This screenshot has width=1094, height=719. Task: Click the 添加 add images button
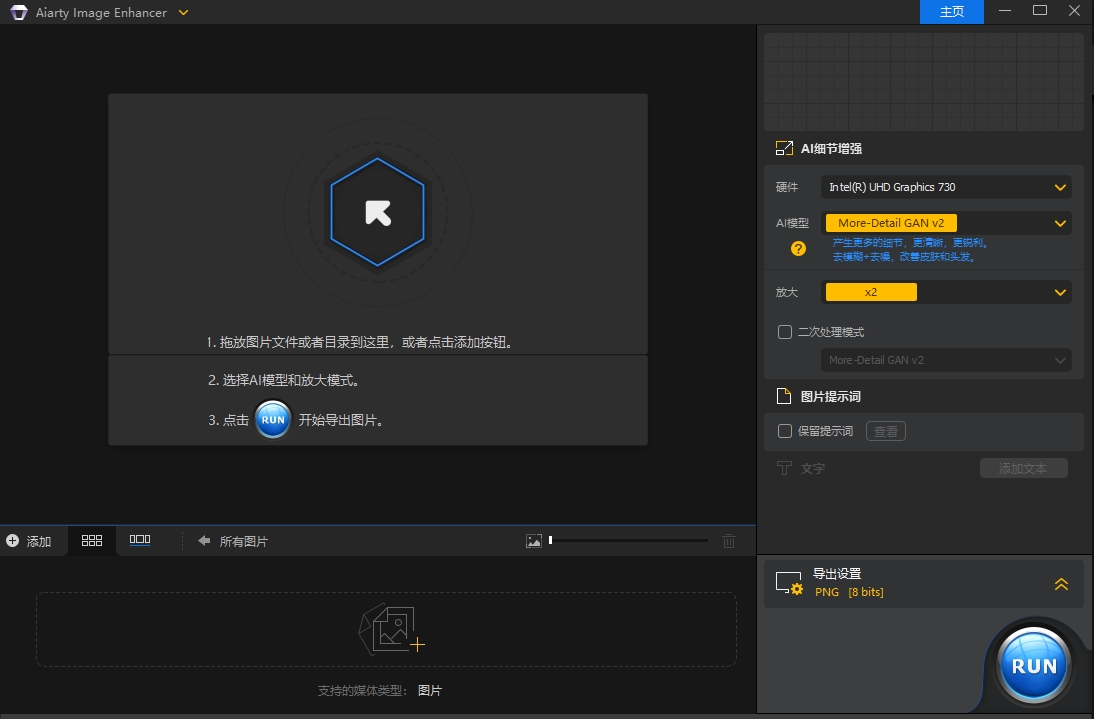[29, 541]
